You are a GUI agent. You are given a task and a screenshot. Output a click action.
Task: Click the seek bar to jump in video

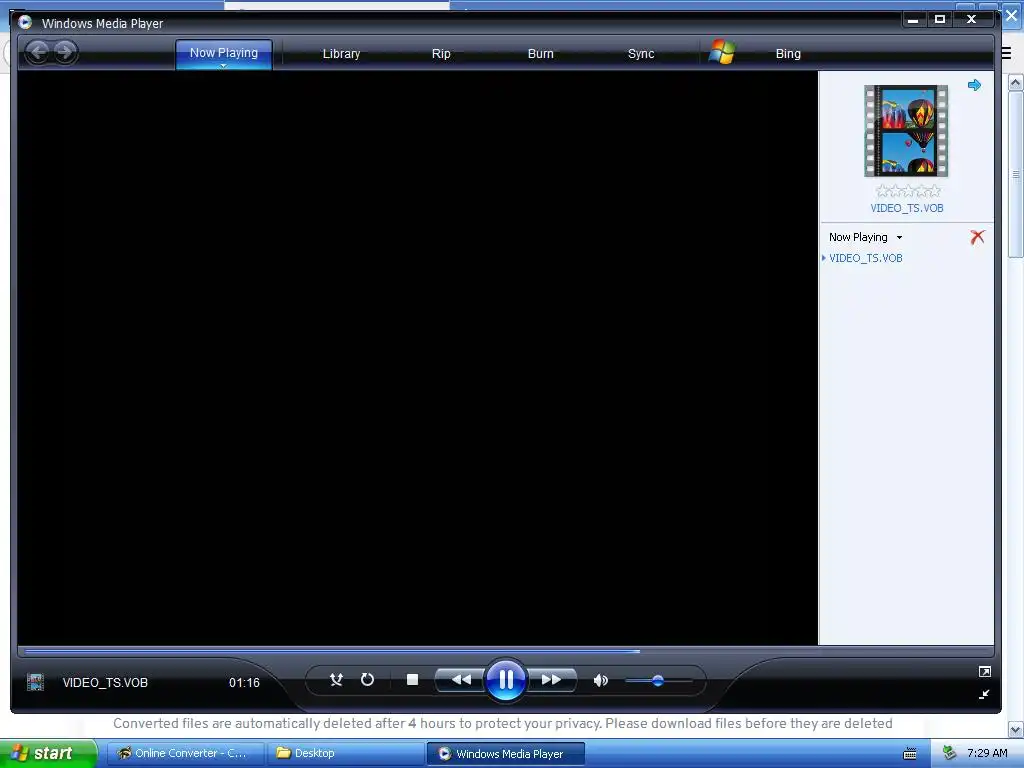tap(505, 651)
